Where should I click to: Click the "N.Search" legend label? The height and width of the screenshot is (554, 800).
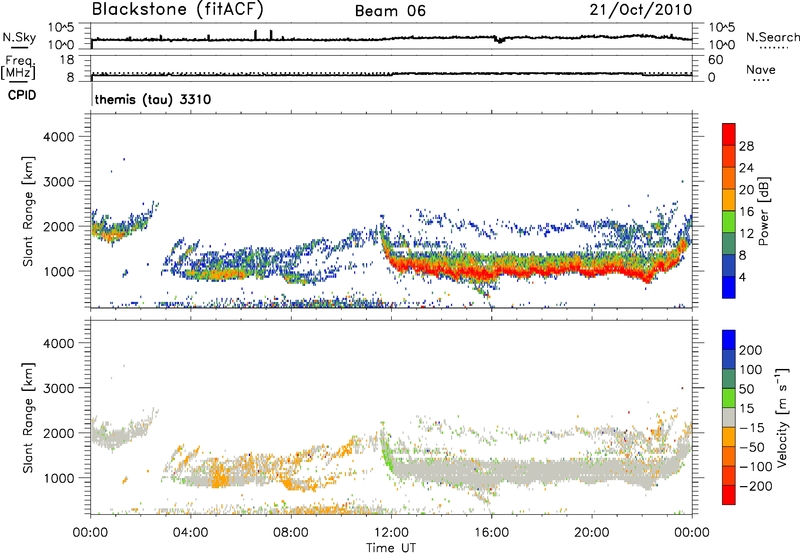tap(772, 37)
